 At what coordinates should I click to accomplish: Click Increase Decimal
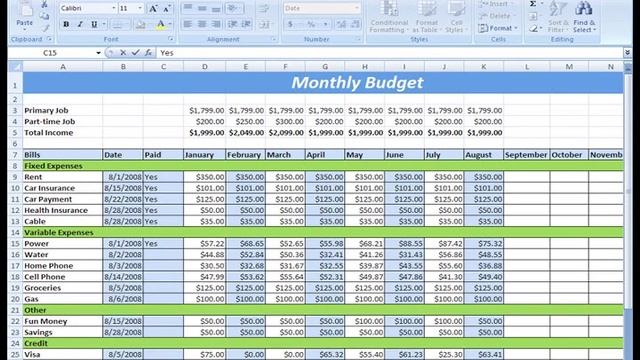pyautogui.click(x=341, y=24)
